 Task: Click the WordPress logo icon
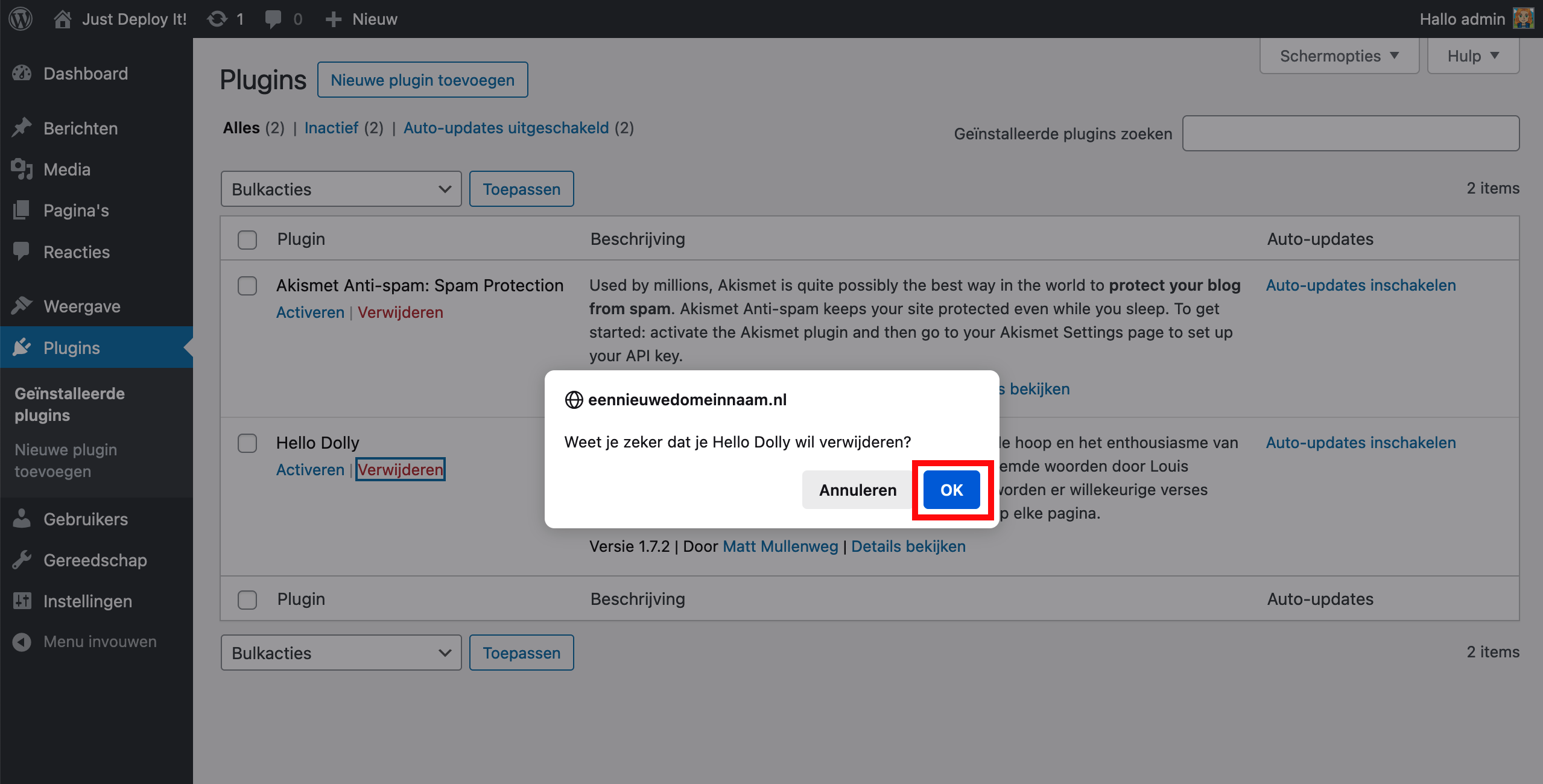pyautogui.click(x=21, y=19)
